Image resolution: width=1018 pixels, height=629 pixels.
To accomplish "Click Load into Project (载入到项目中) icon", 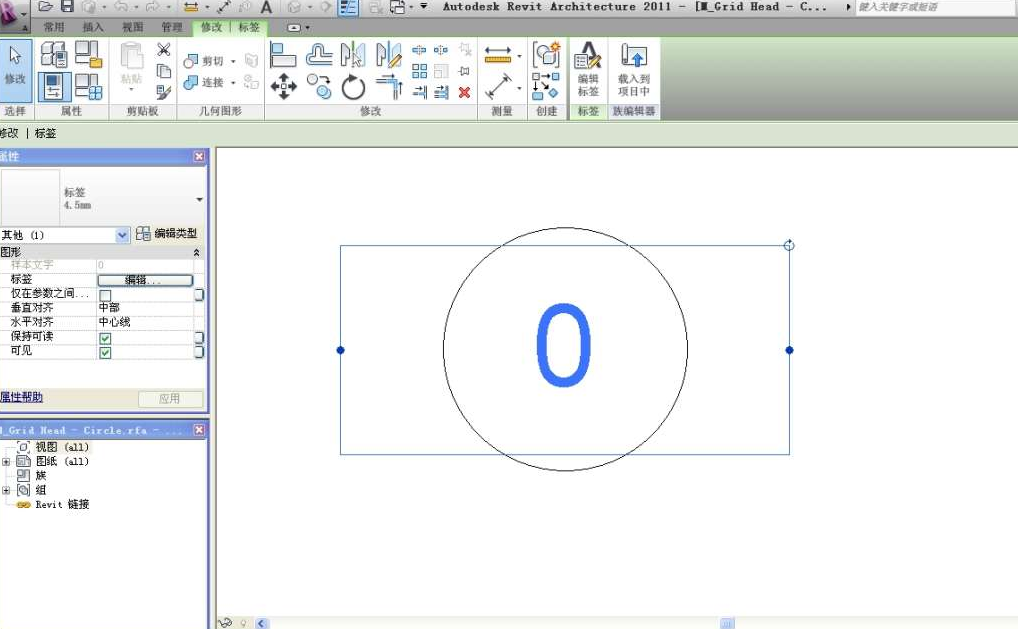I will click(633, 68).
